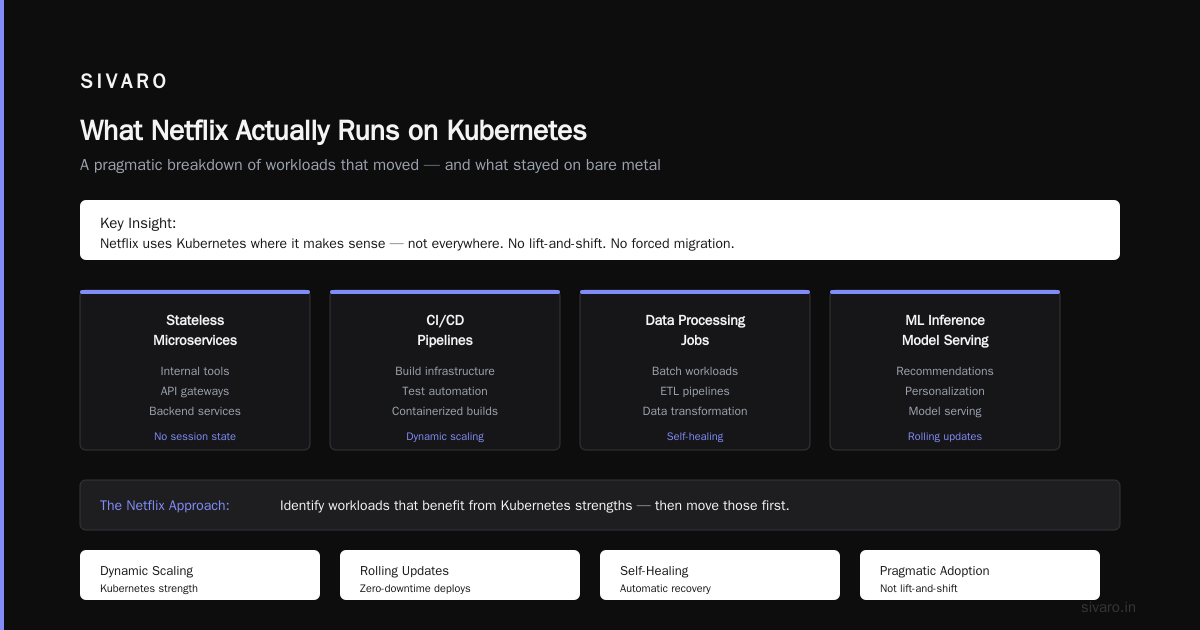Screen dimensions: 1200x630
Task: Open the CI/CD Pipelines card heading
Action: 445,330
